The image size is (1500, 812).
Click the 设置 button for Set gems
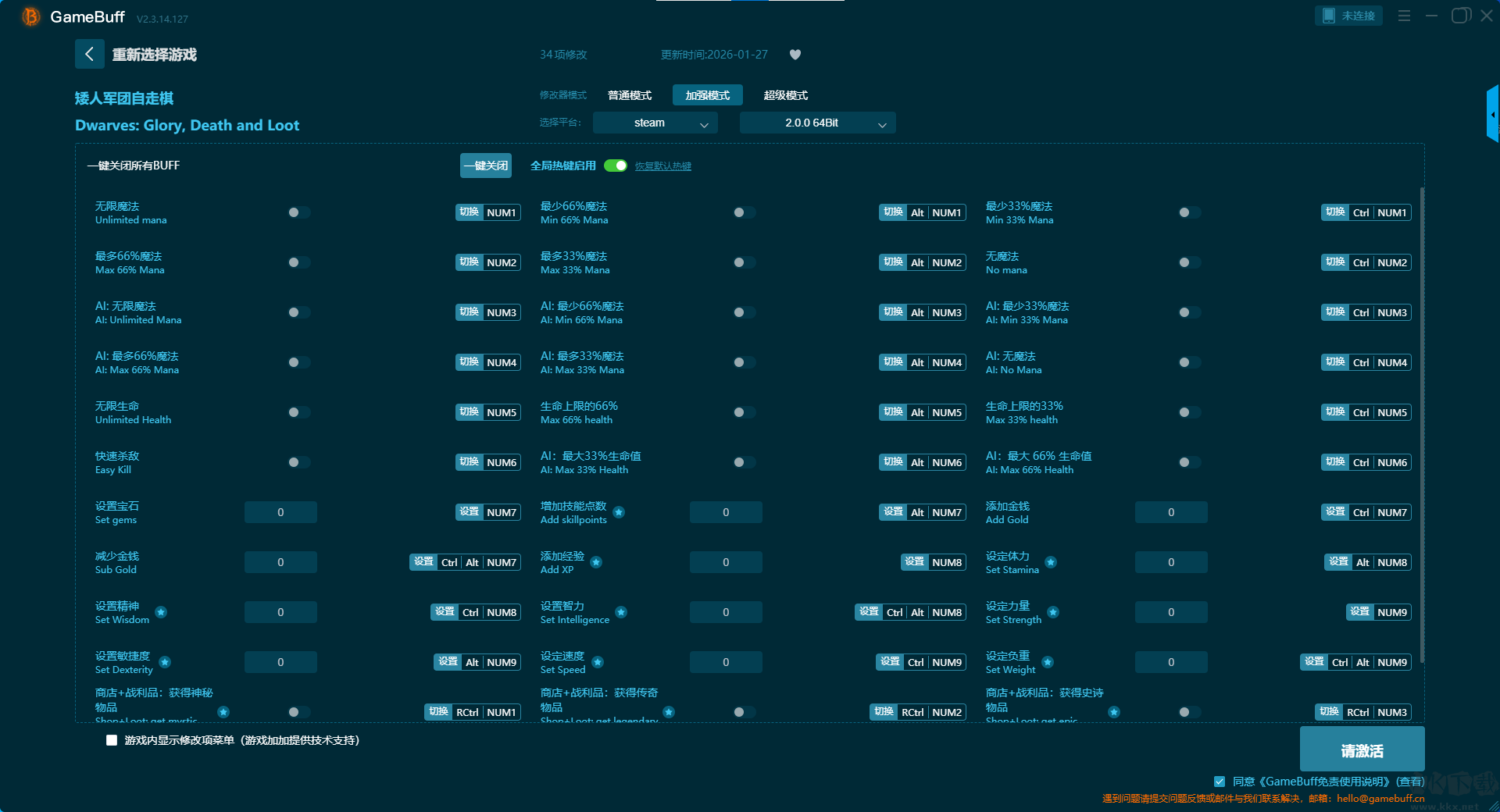[x=470, y=512]
